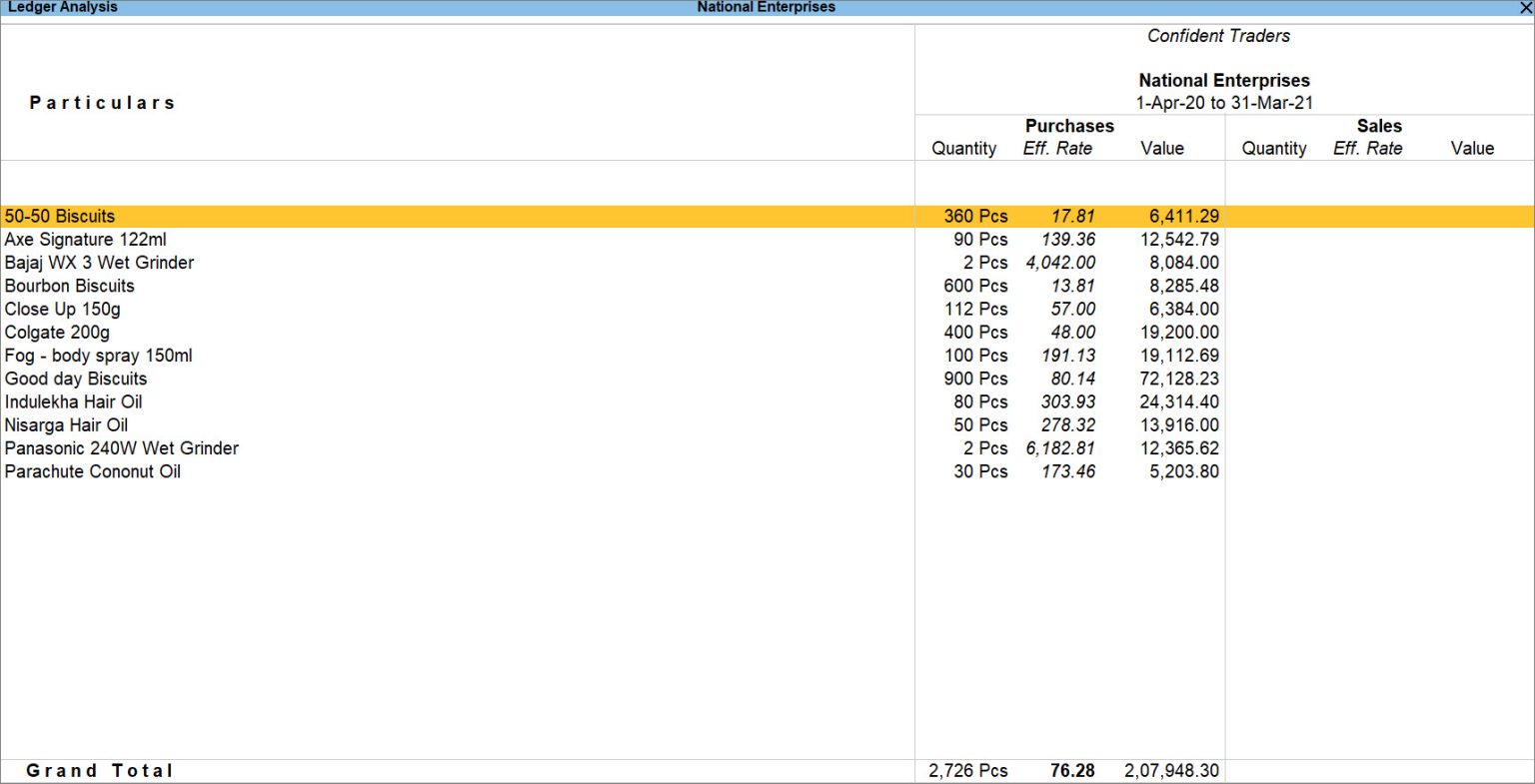Click the Particulars column heading

coord(102,103)
